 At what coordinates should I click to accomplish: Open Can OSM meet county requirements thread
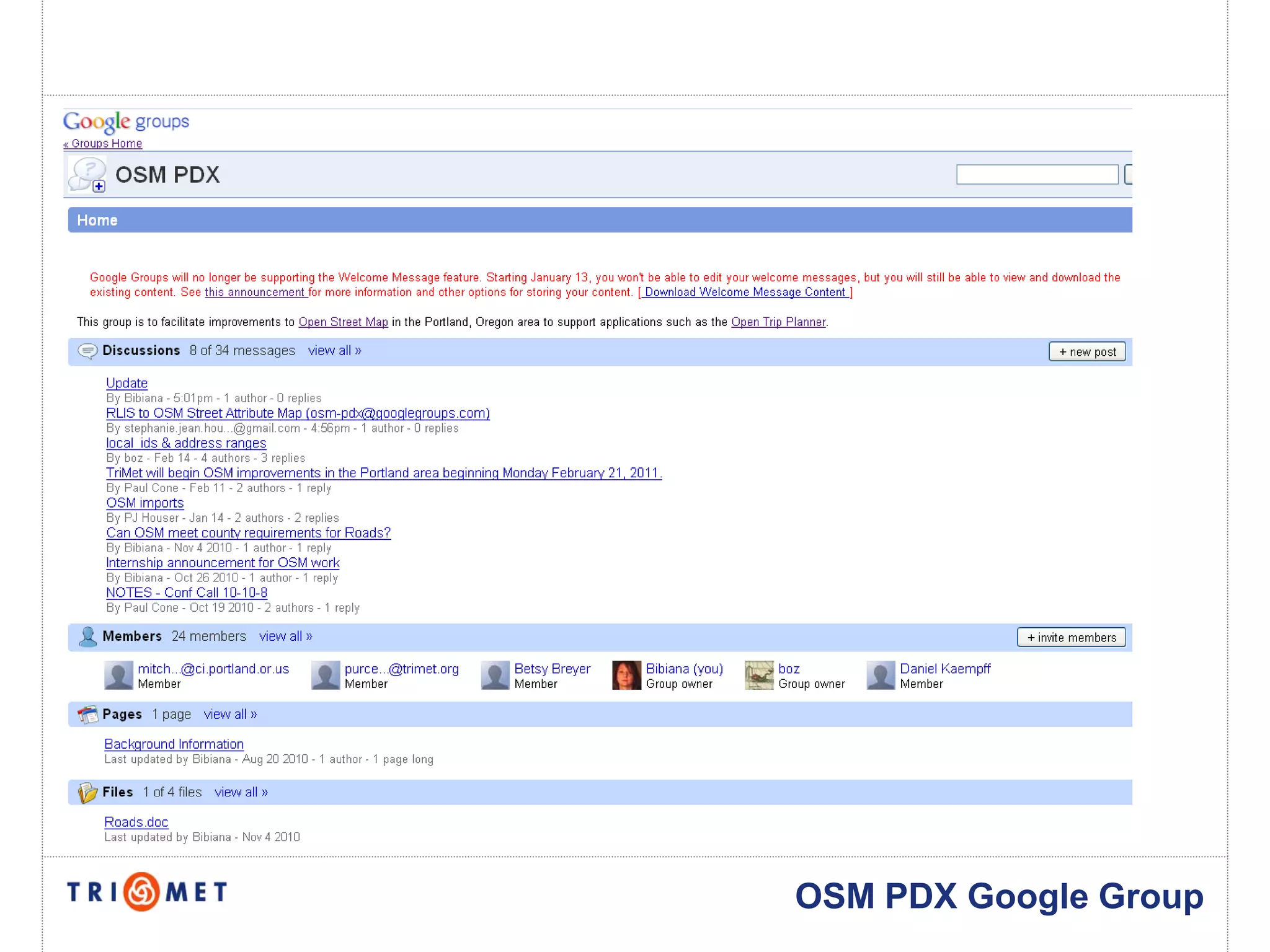pos(248,533)
